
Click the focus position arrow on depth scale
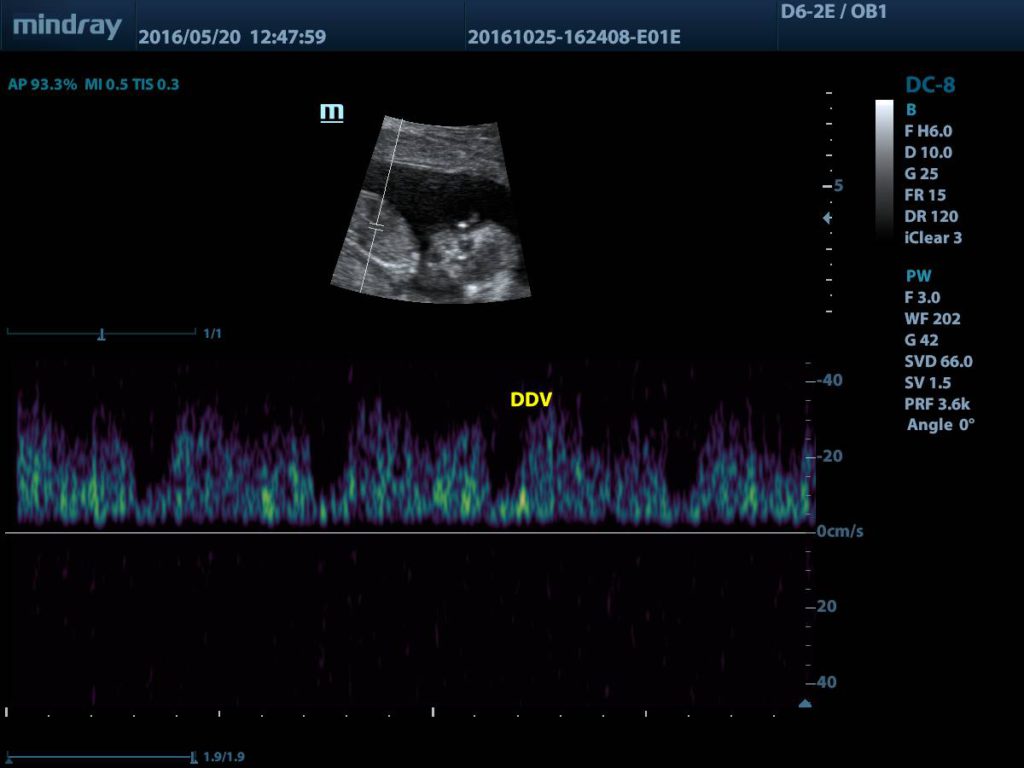827,217
